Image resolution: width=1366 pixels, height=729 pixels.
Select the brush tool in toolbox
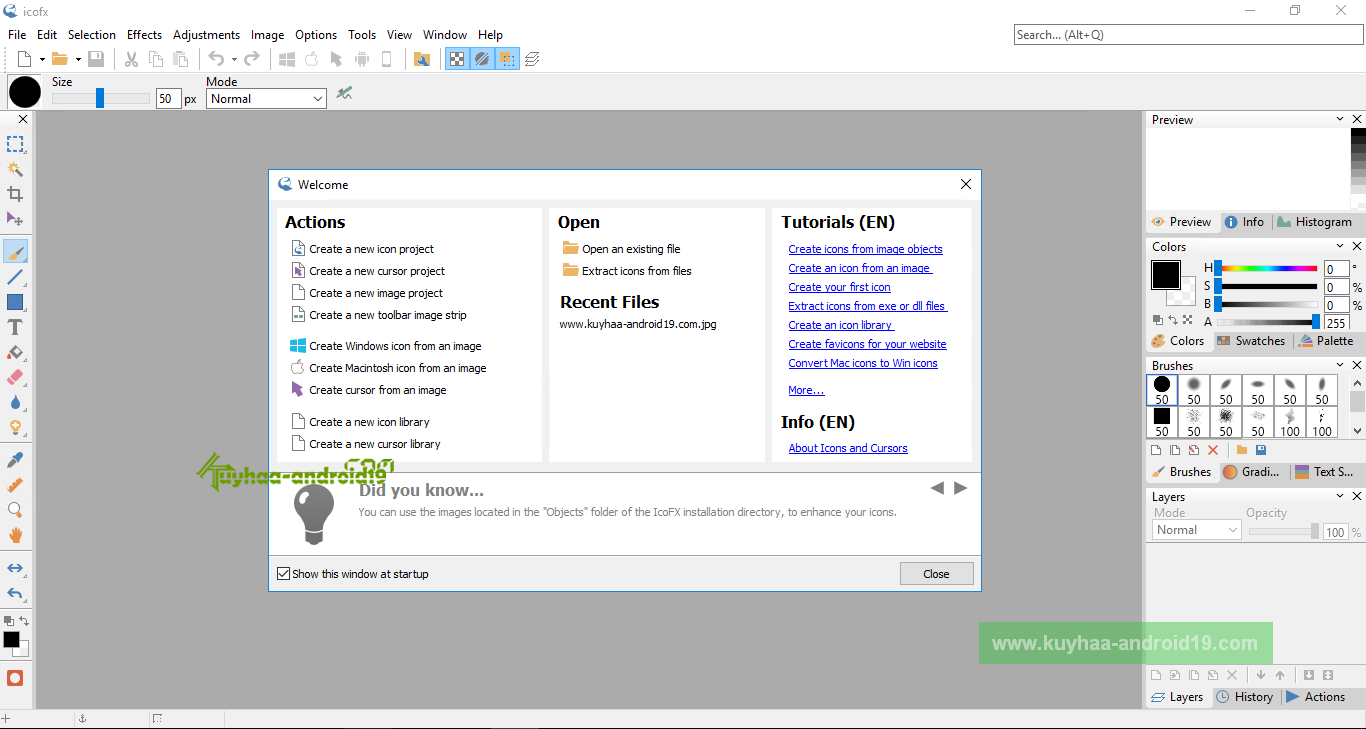15,252
